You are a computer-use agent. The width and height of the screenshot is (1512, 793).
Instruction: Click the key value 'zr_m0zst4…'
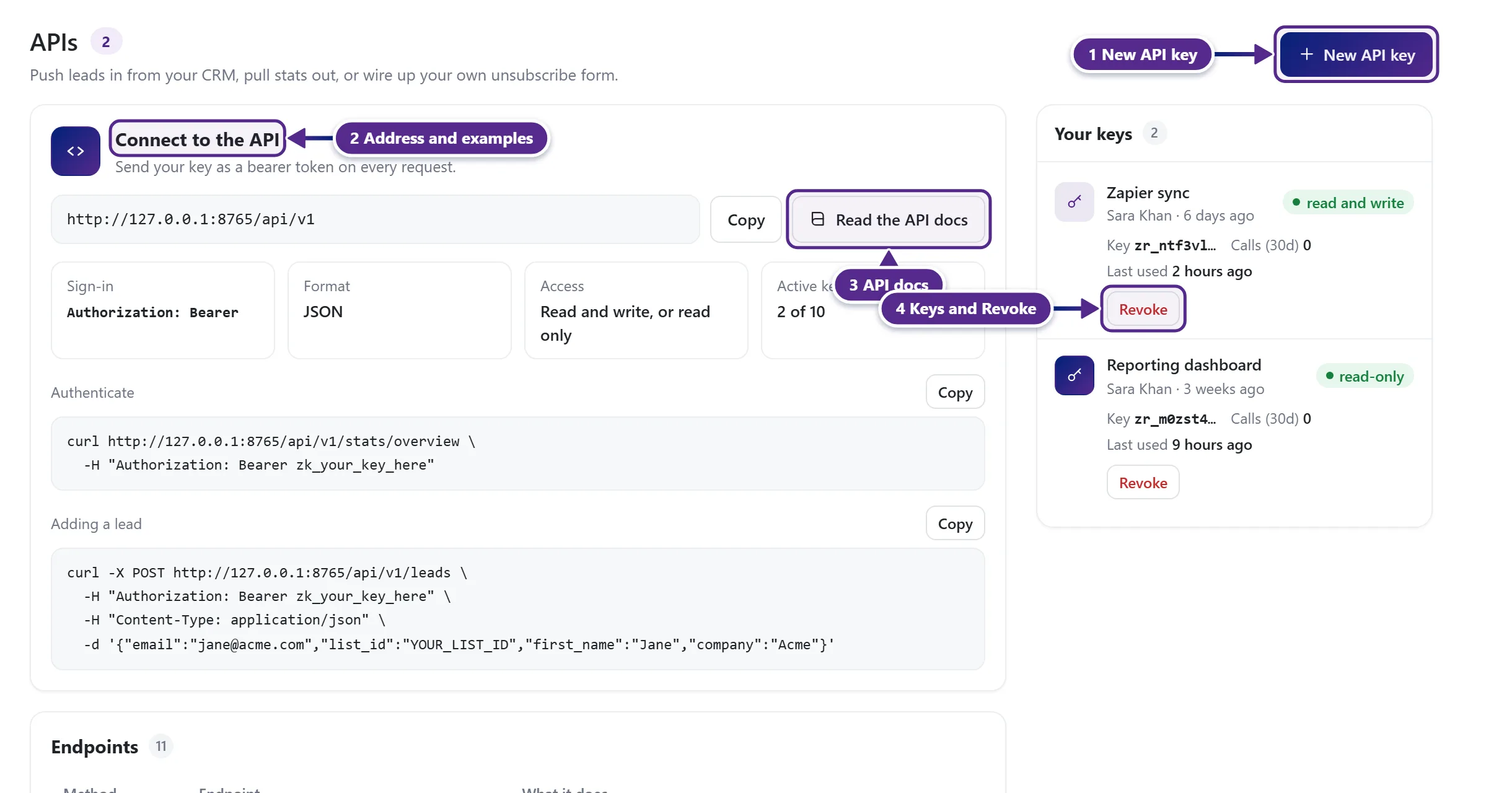point(1175,419)
